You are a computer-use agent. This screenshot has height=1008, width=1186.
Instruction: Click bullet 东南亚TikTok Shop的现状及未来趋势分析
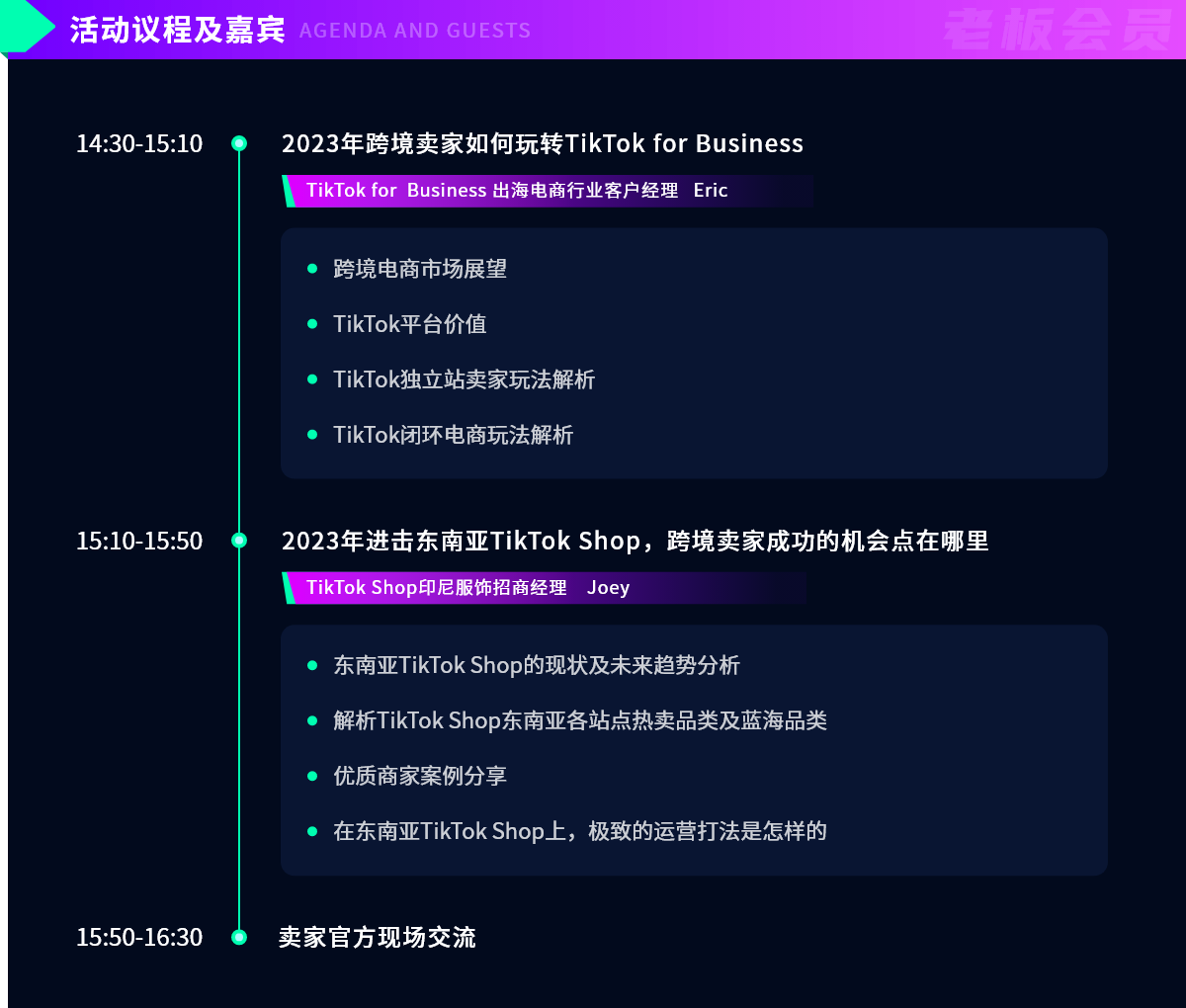pyautogui.click(x=537, y=665)
